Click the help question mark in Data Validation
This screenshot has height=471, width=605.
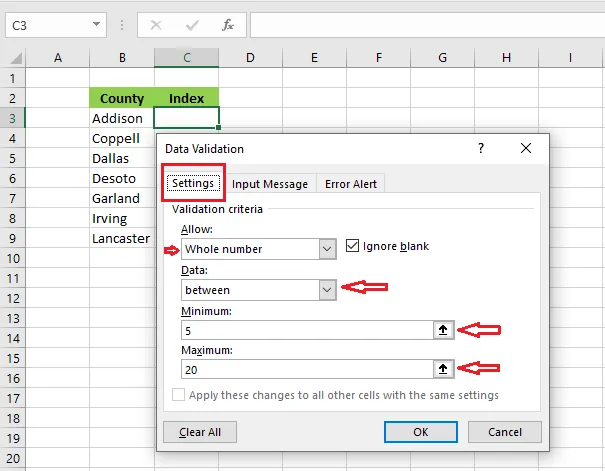tap(481, 148)
